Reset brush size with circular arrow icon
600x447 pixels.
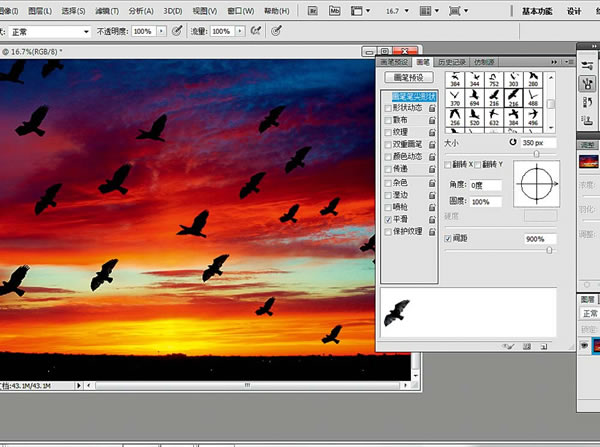point(512,142)
